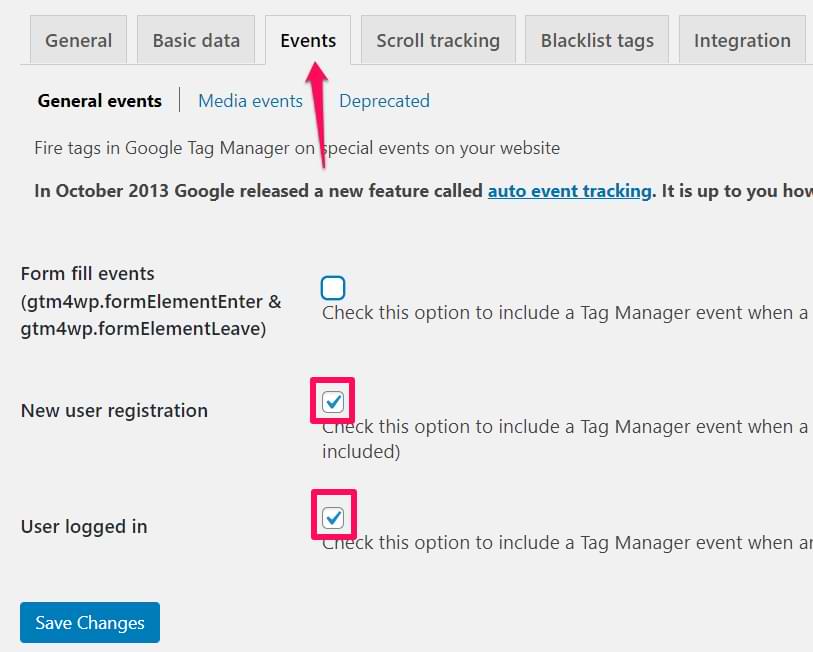This screenshot has height=652, width=813.
Task: Click the User logged in label
Action: [84, 527]
